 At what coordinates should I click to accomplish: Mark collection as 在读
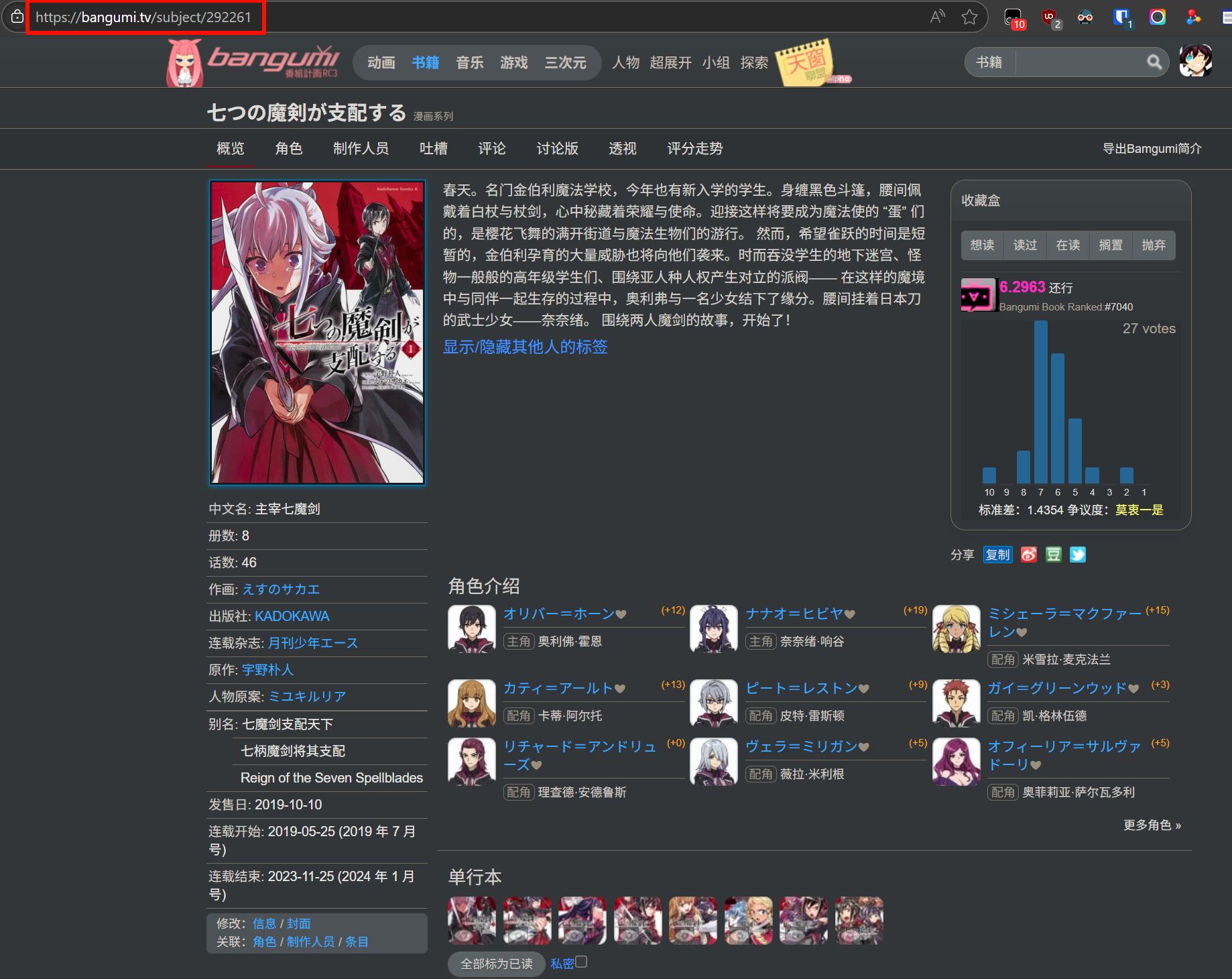click(1068, 245)
